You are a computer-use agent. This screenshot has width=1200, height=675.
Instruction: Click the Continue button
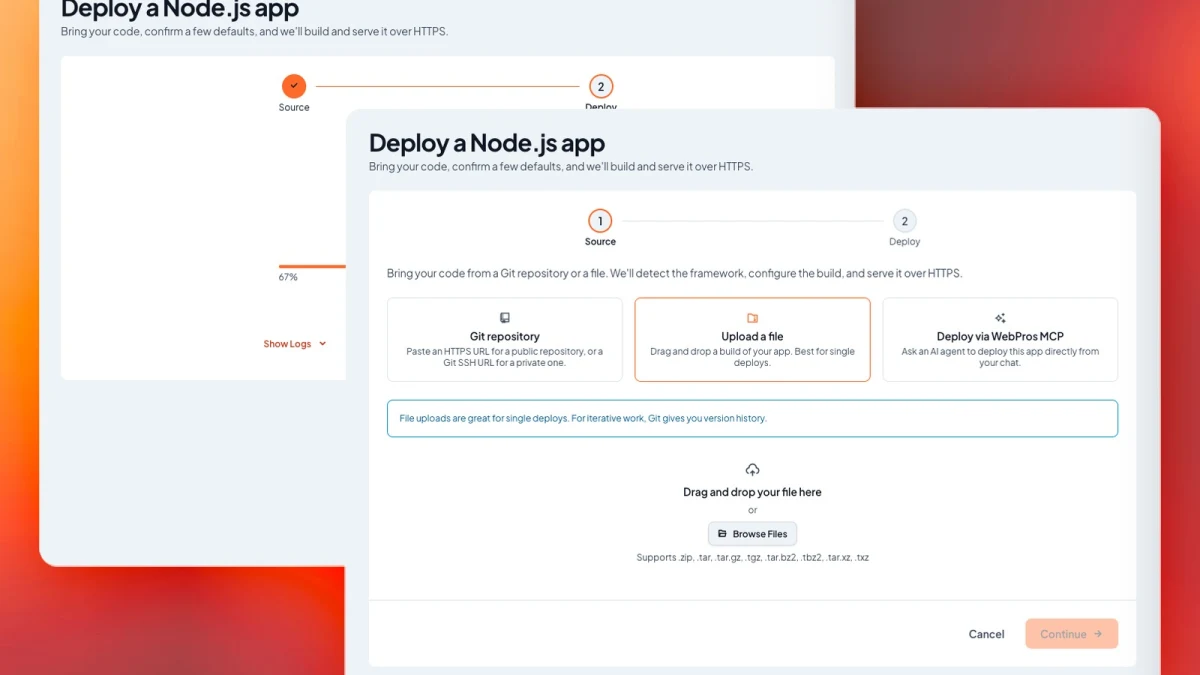[1071, 634]
